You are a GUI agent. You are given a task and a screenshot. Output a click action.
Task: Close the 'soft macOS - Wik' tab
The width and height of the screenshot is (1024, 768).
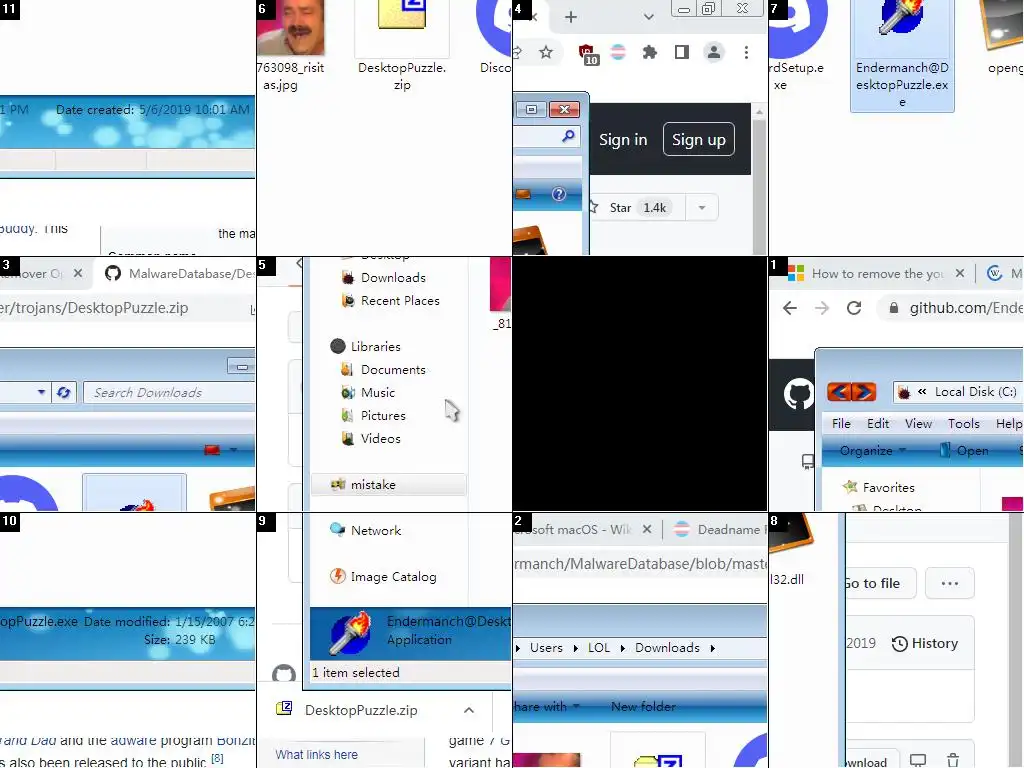647,530
